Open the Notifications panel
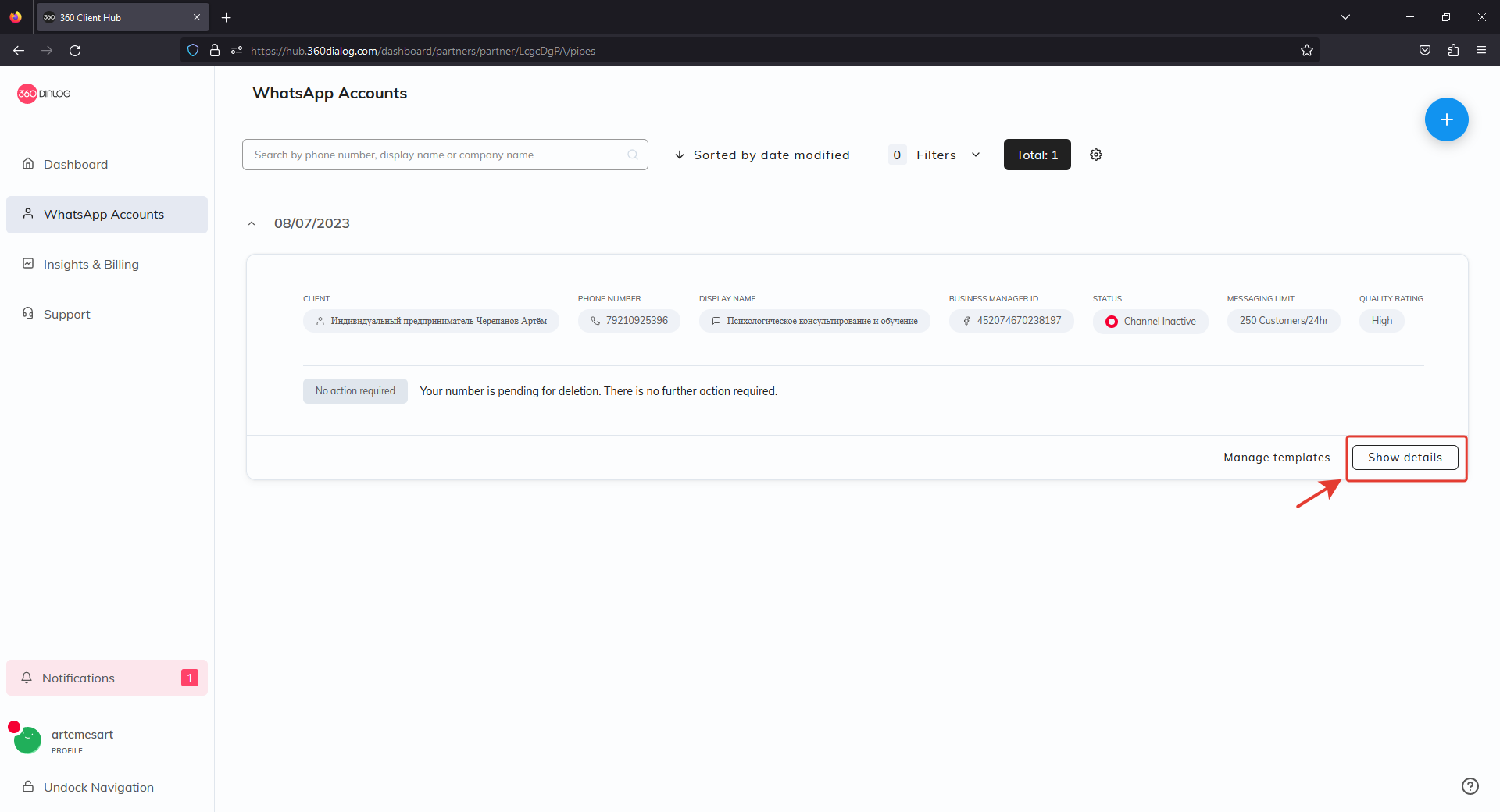Viewport: 1500px width, 812px height. coord(107,678)
